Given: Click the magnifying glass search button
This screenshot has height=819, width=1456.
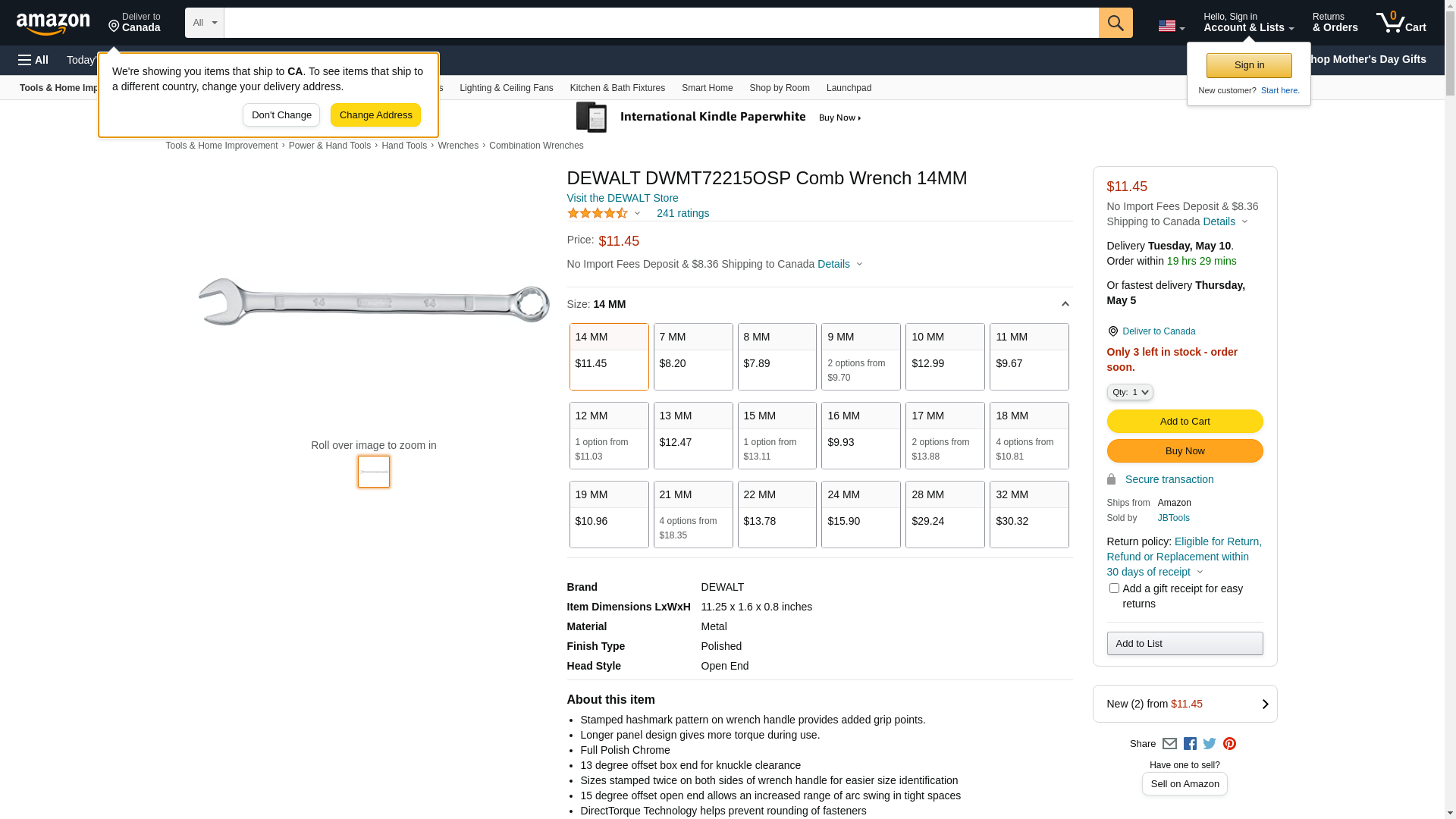Looking at the screenshot, I should click(1115, 23).
